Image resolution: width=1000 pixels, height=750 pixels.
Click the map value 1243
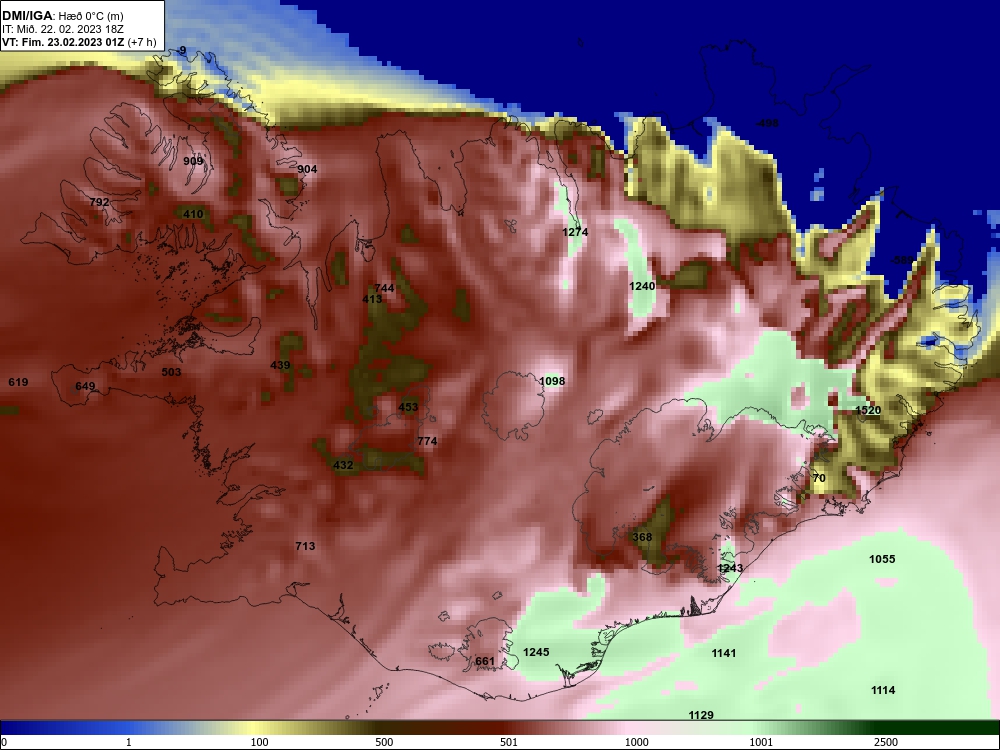(x=730, y=568)
